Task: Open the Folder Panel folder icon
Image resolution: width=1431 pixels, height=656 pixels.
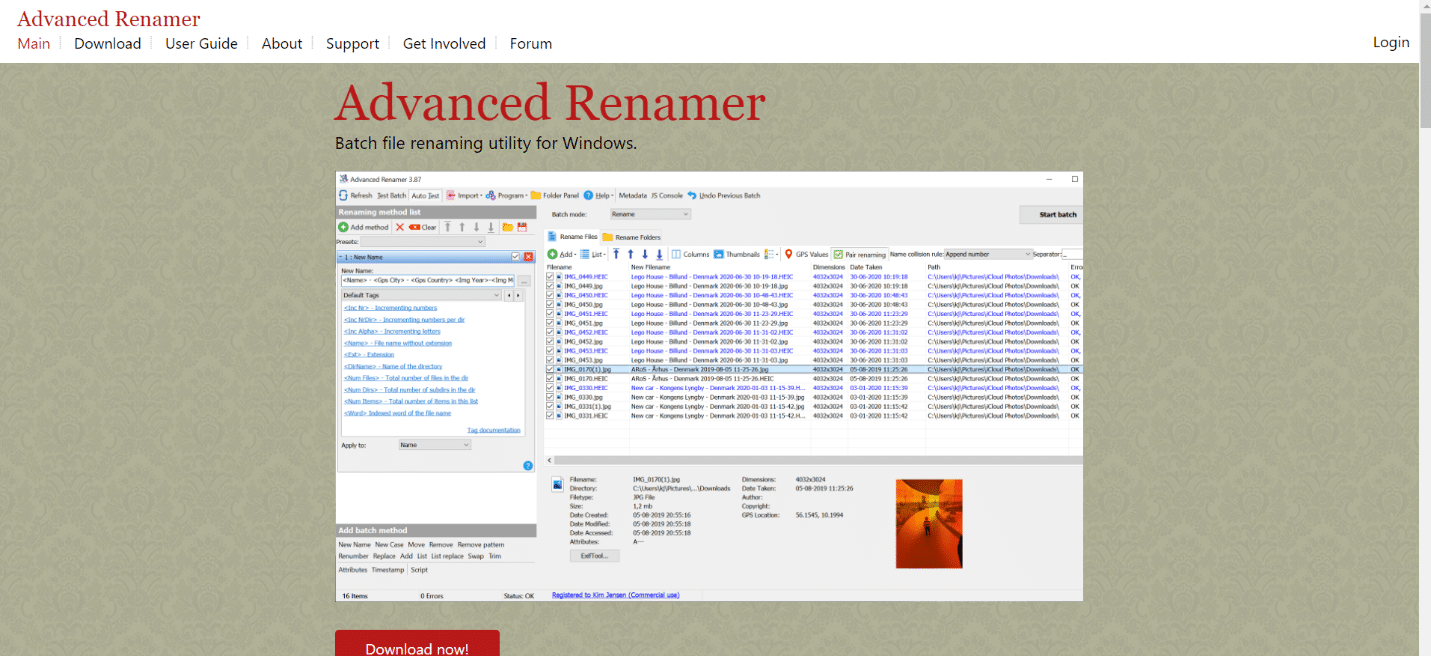Action: [x=536, y=195]
